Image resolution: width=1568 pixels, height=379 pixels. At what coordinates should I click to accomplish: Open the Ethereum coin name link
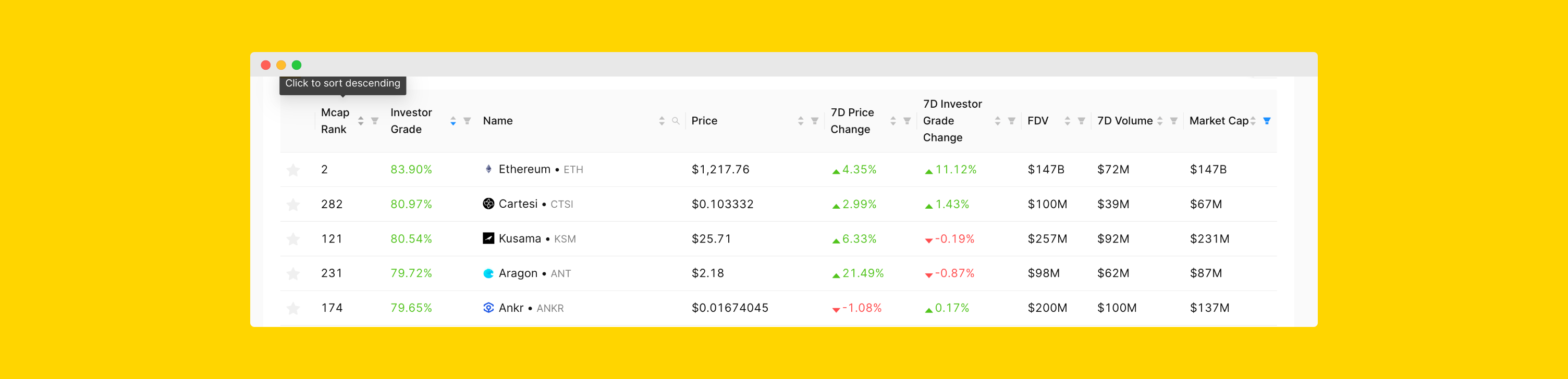tap(524, 170)
